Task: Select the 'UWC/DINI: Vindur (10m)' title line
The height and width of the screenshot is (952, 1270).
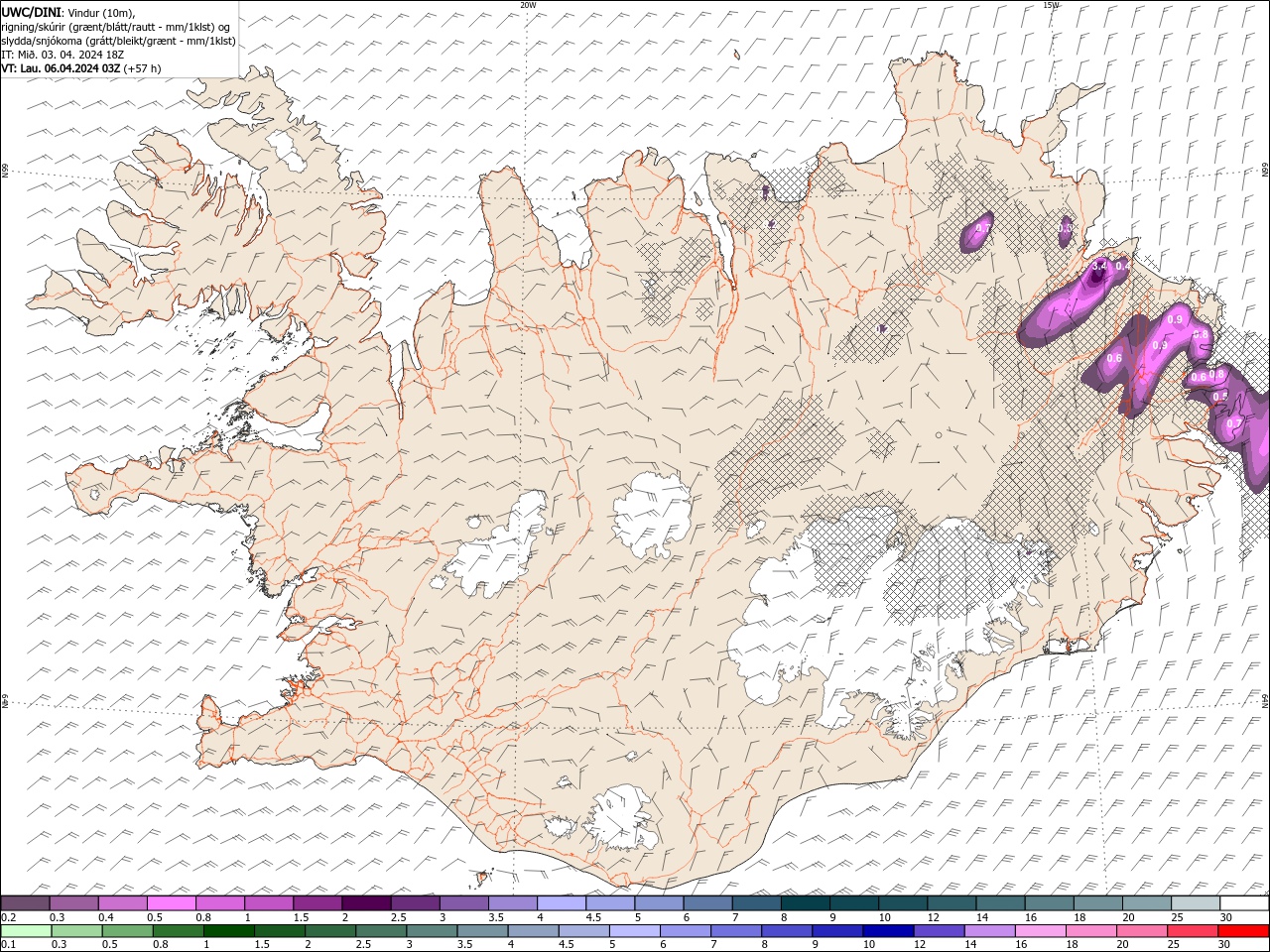Action: pyautogui.click(x=67, y=12)
